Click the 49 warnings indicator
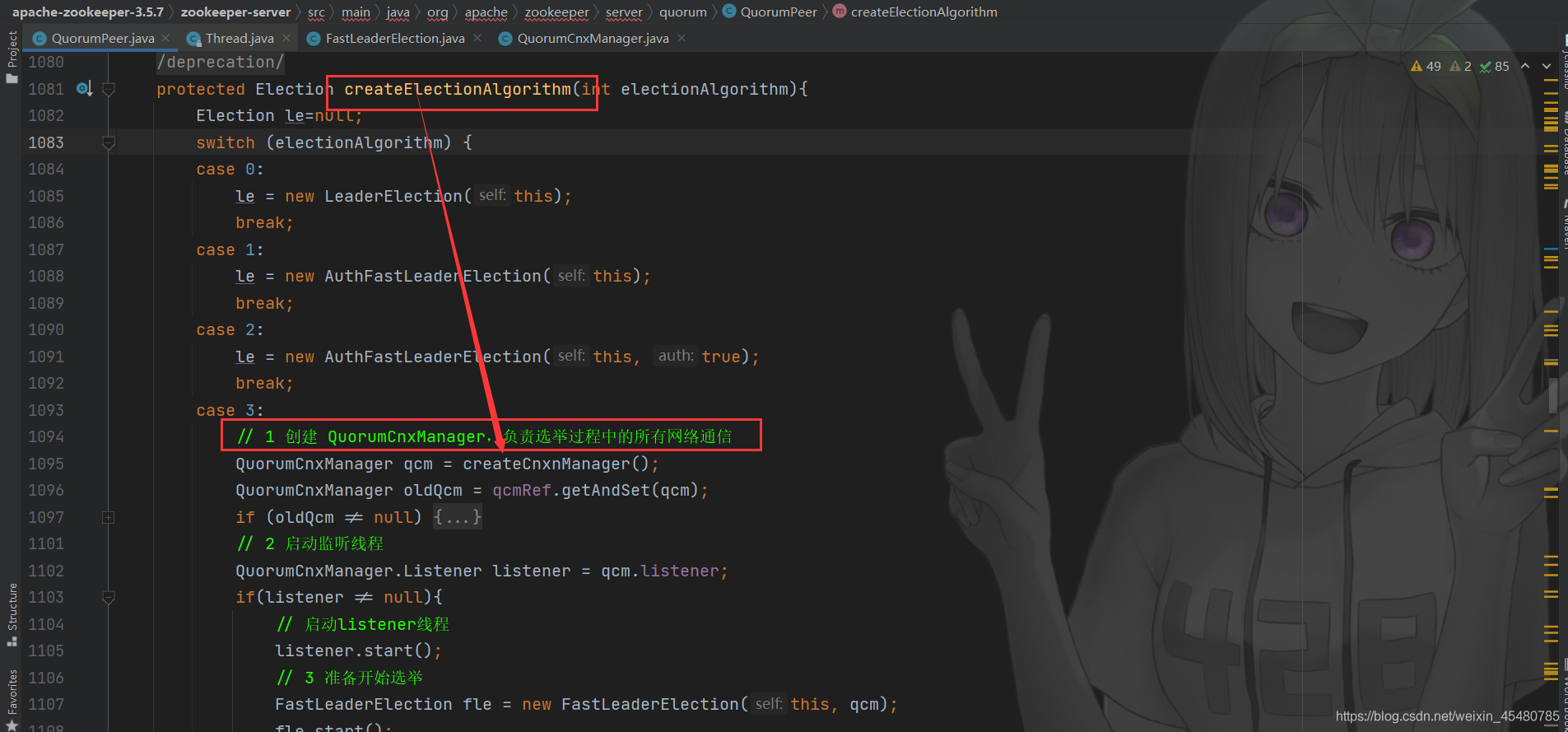The width and height of the screenshot is (1568, 732). (1426, 66)
